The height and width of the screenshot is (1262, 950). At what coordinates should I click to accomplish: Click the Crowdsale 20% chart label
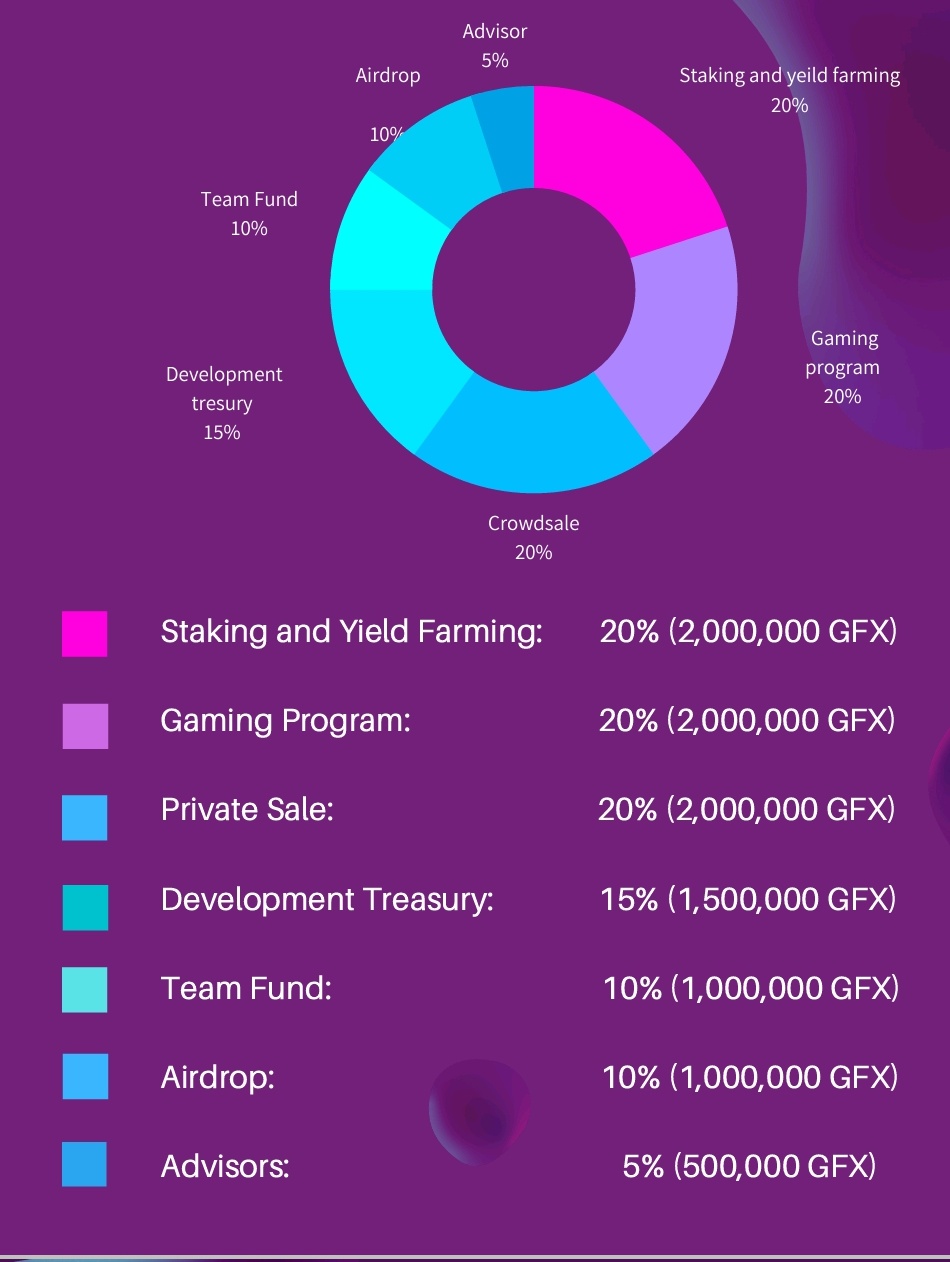[x=533, y=537]
